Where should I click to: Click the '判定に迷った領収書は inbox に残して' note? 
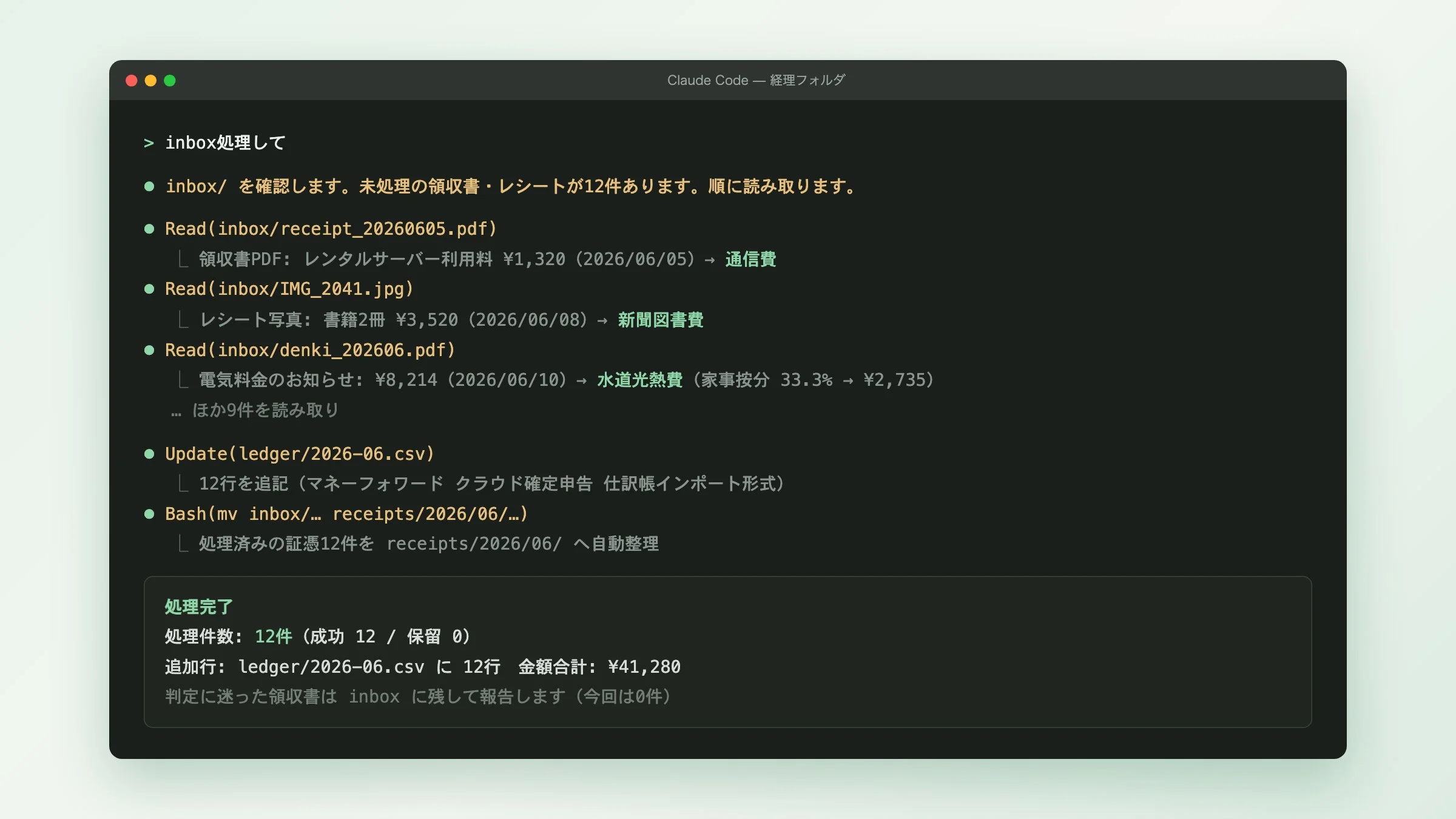418,696
